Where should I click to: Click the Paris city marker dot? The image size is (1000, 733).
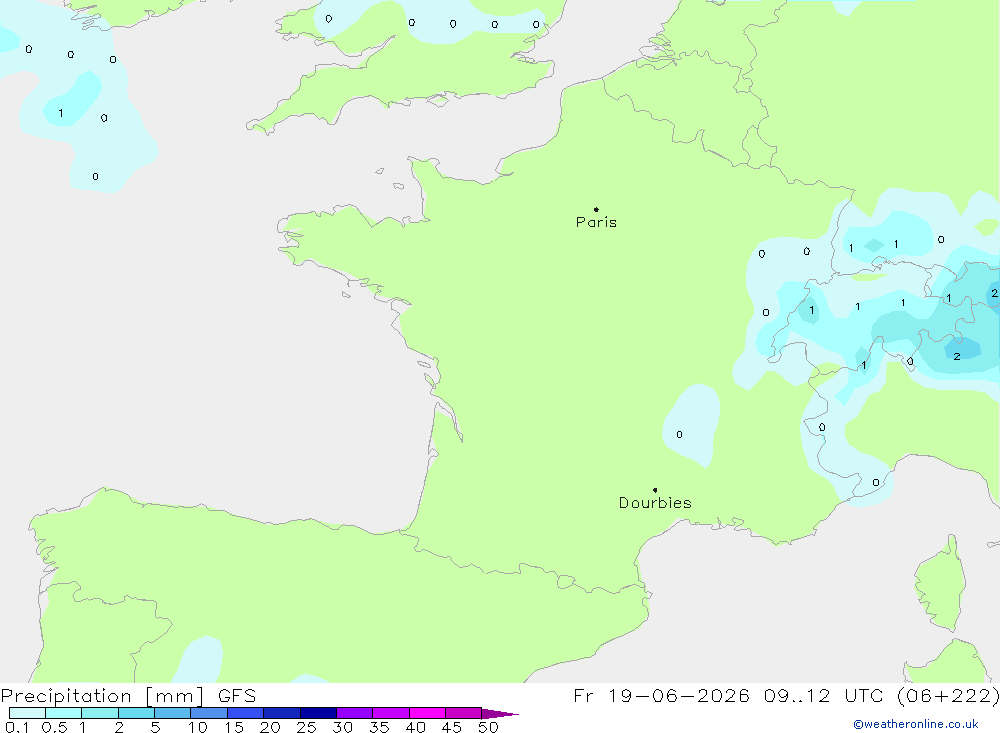point(596,209)
